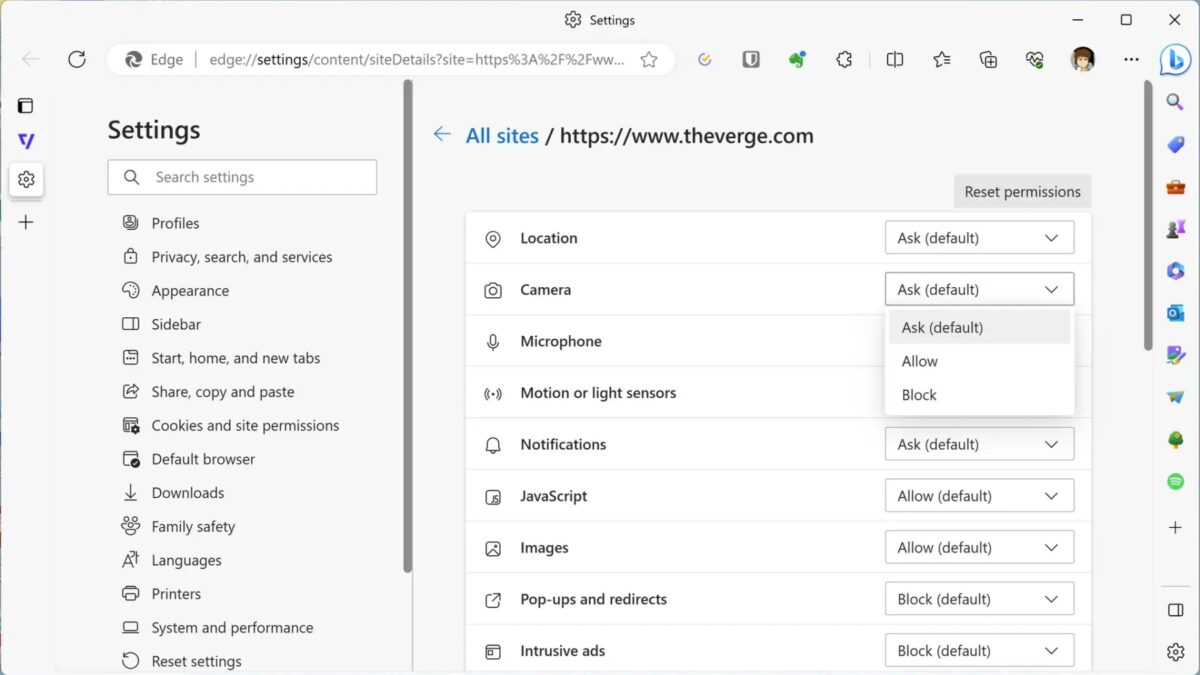Click the back arrow to All sites
The height and width of the screenshot is (675, 1200).
[442, 135]
